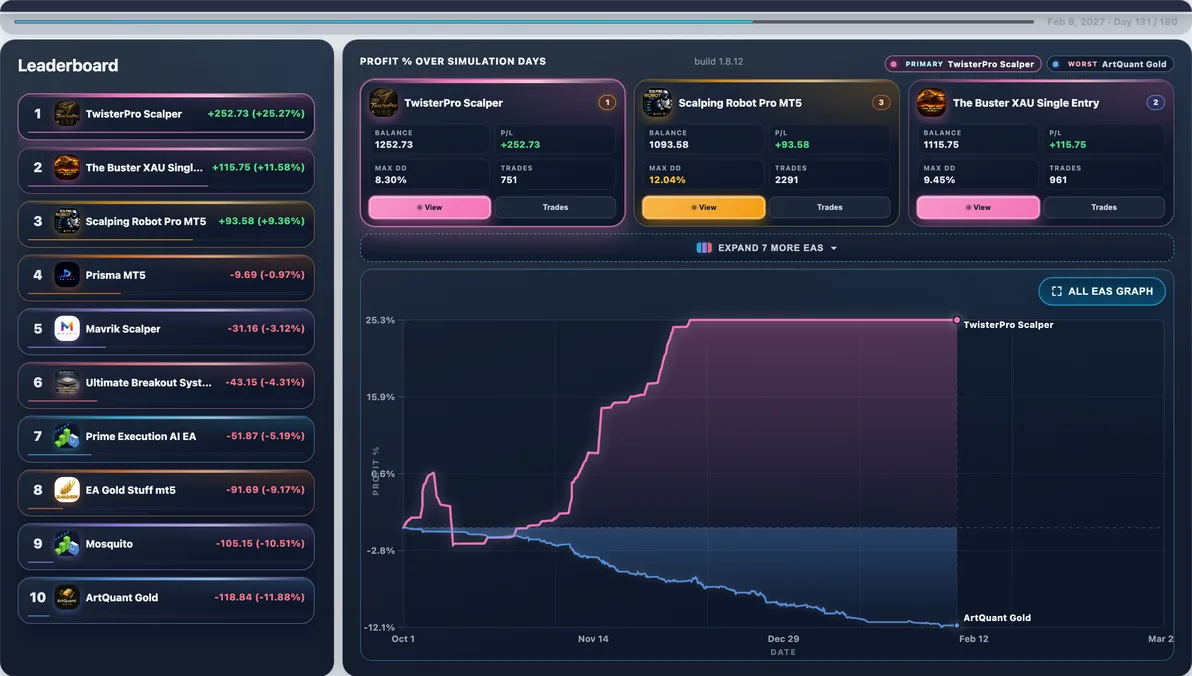The height and width of the screenshot is (676, 1192).
Task: Select The Buster XAU leaderboard row
Action: 166,170
